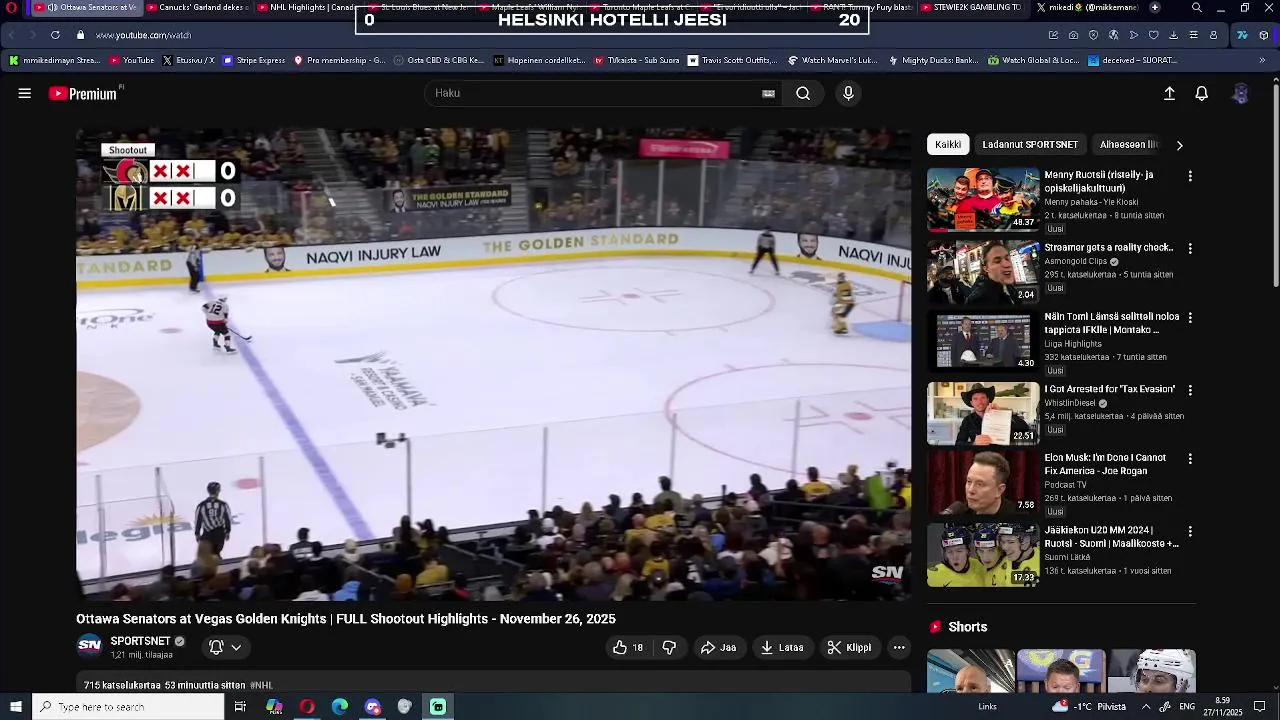Viewport: 1280px width, 720px height.
Task: Open Windows Start menu
Action: pos(15,707)
